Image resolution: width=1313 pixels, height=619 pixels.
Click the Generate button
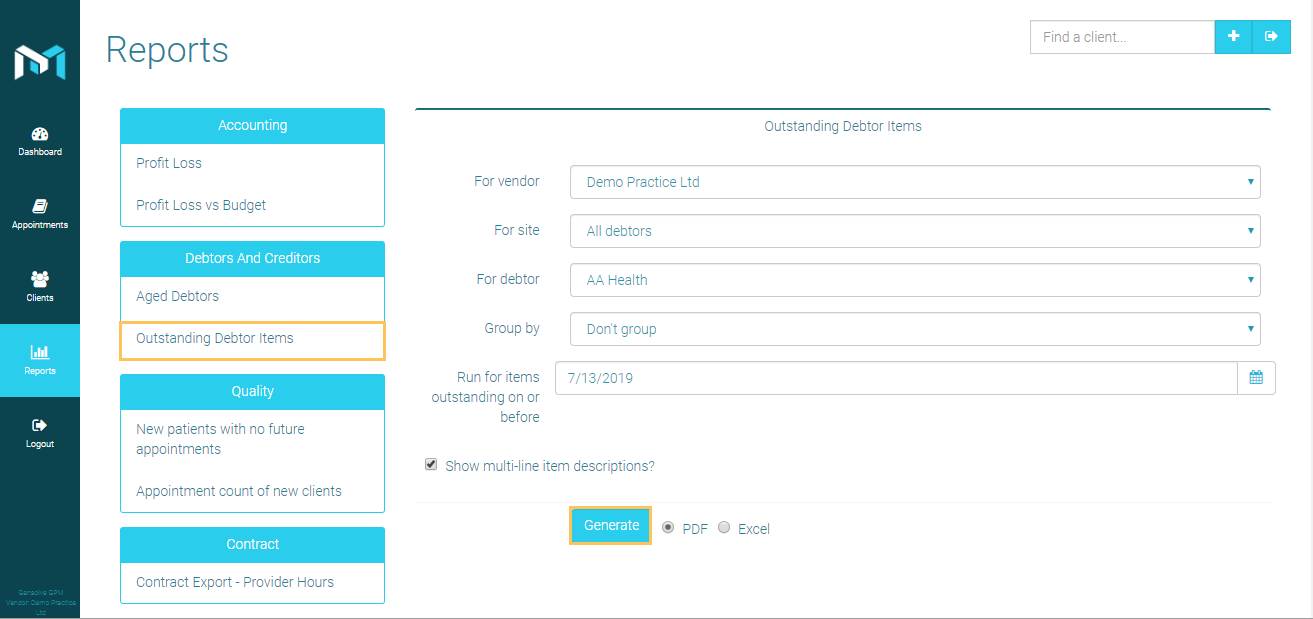610,525
